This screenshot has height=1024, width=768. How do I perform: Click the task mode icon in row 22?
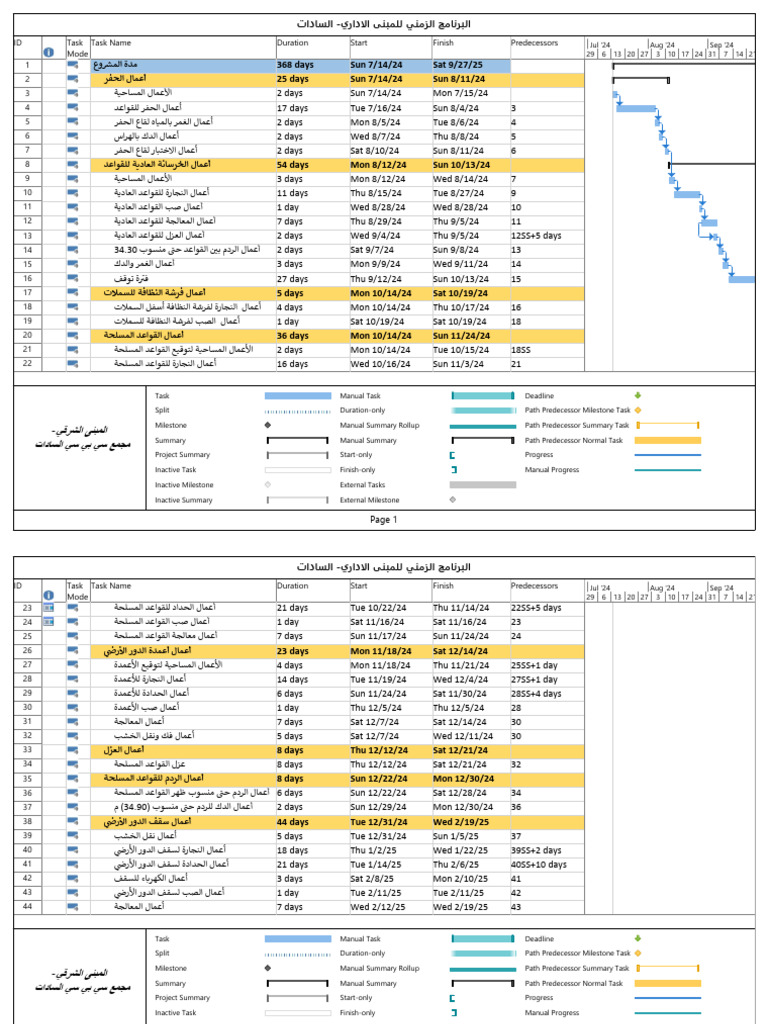72,364
